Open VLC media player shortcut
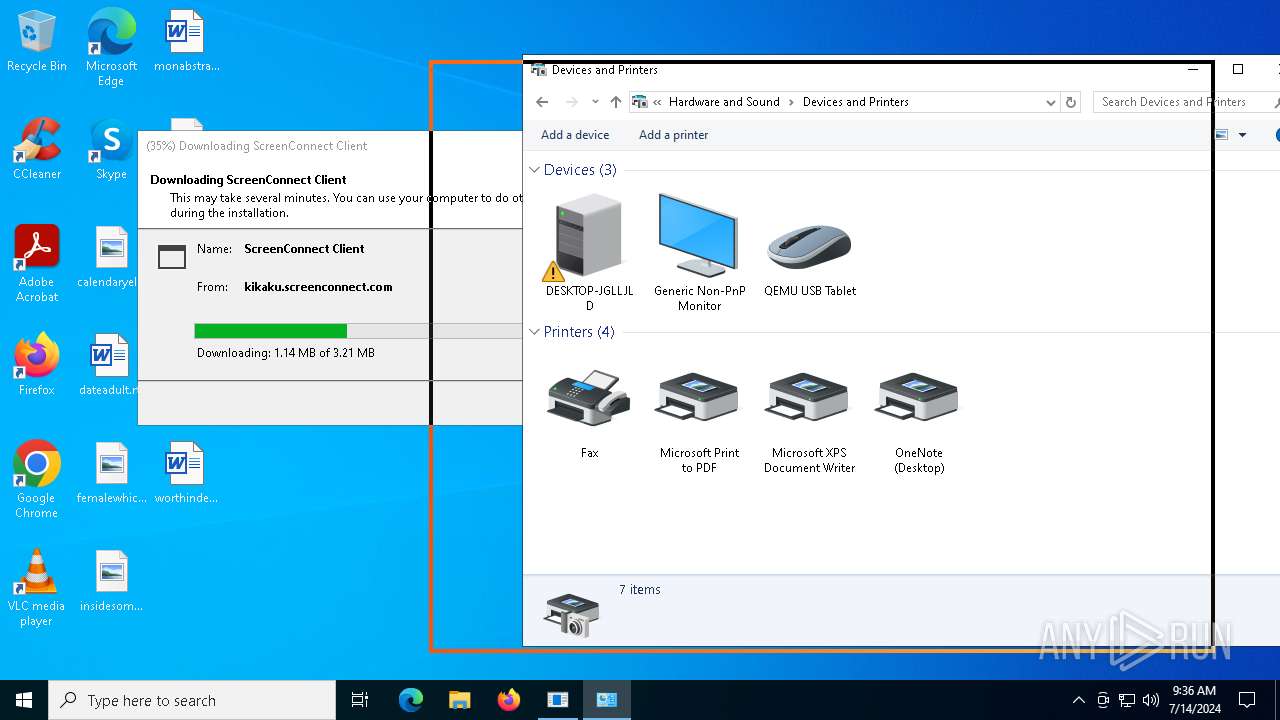This screenshot has height=720, width=1280. (x=37, y=588)
